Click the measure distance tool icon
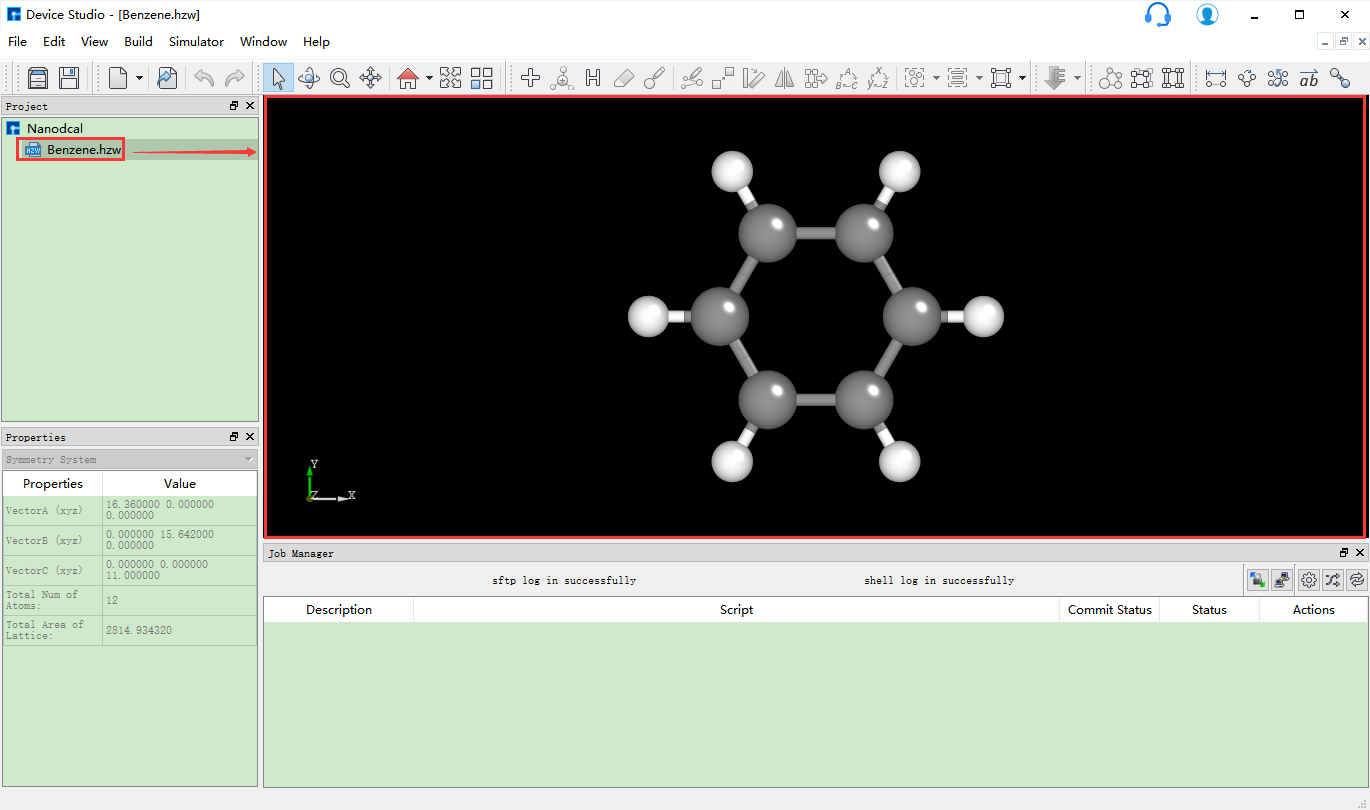Viewport: 1370px width, 810px height. point(1216,78)
